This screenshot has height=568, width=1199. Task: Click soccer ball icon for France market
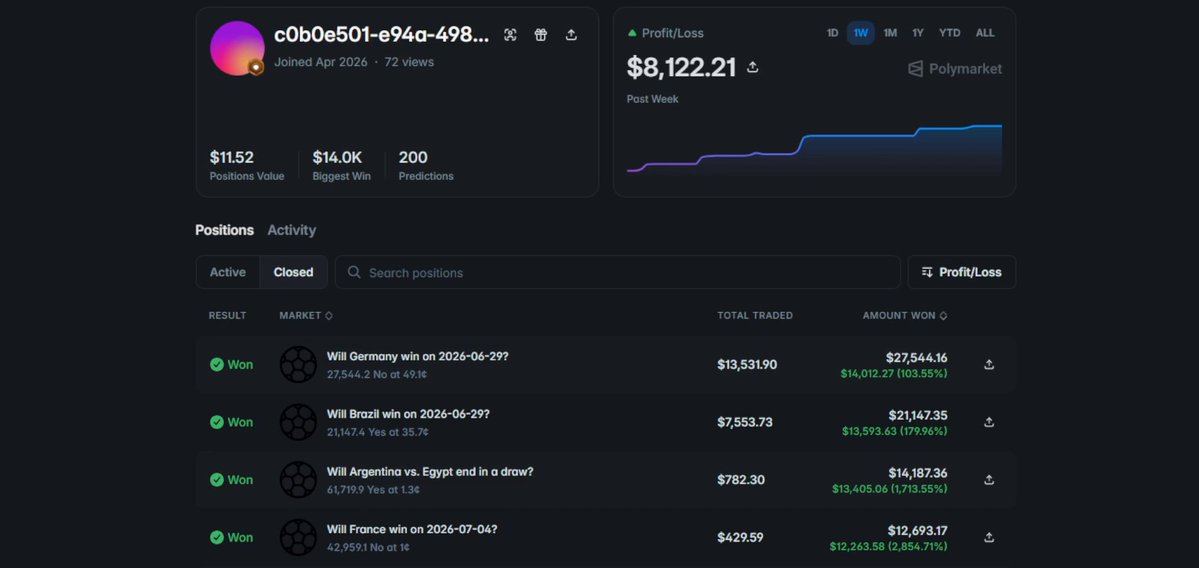pyautogui.click(x=298, y=537)
